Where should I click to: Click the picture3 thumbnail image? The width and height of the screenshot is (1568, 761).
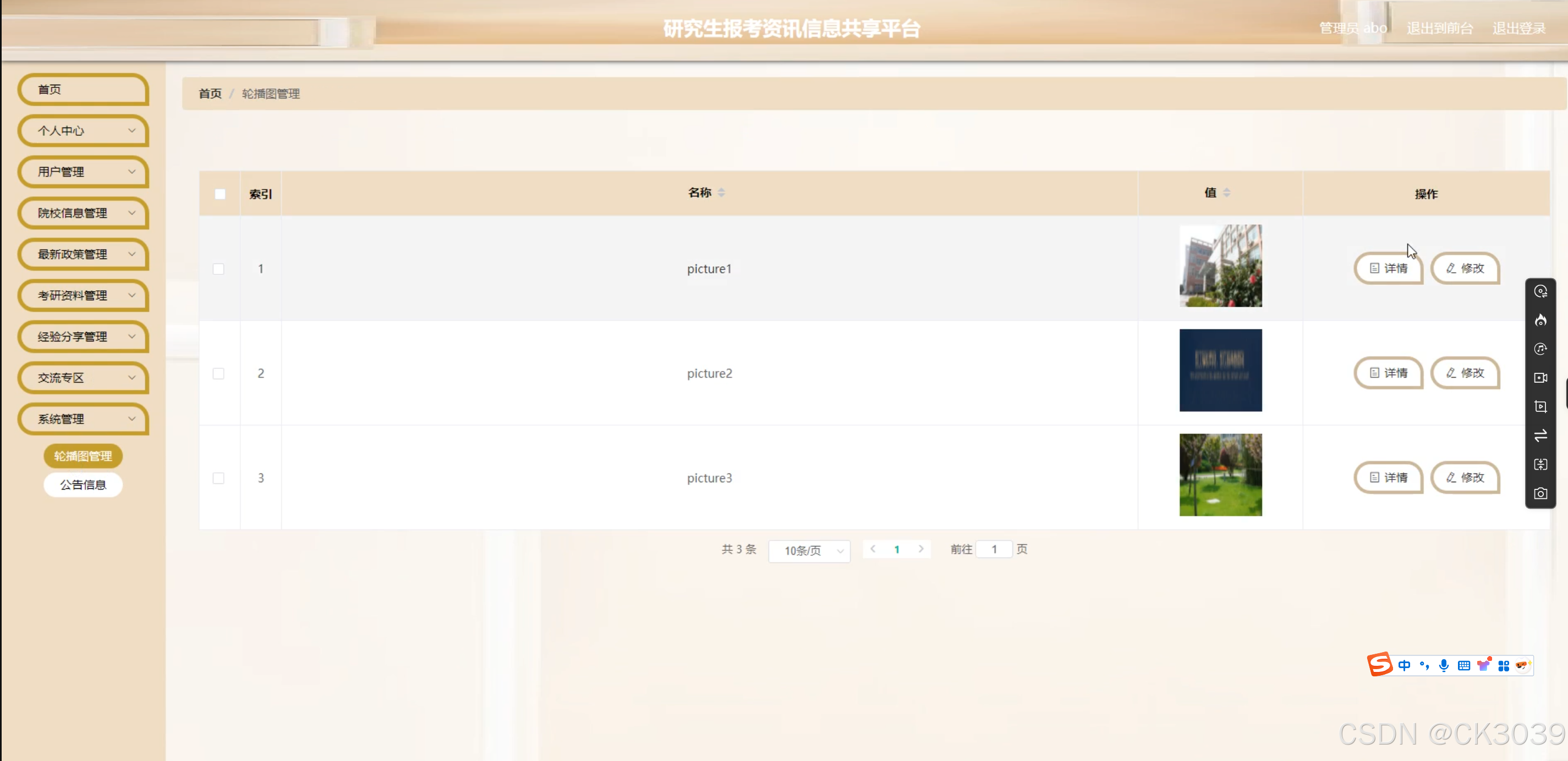coord(1220,475)
